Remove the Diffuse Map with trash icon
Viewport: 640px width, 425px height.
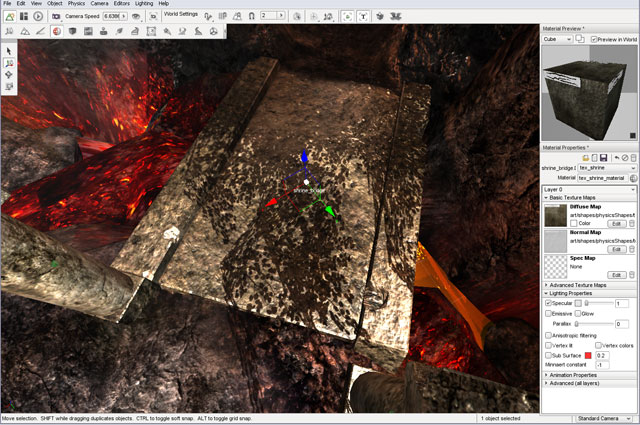[x=632, y=222]
